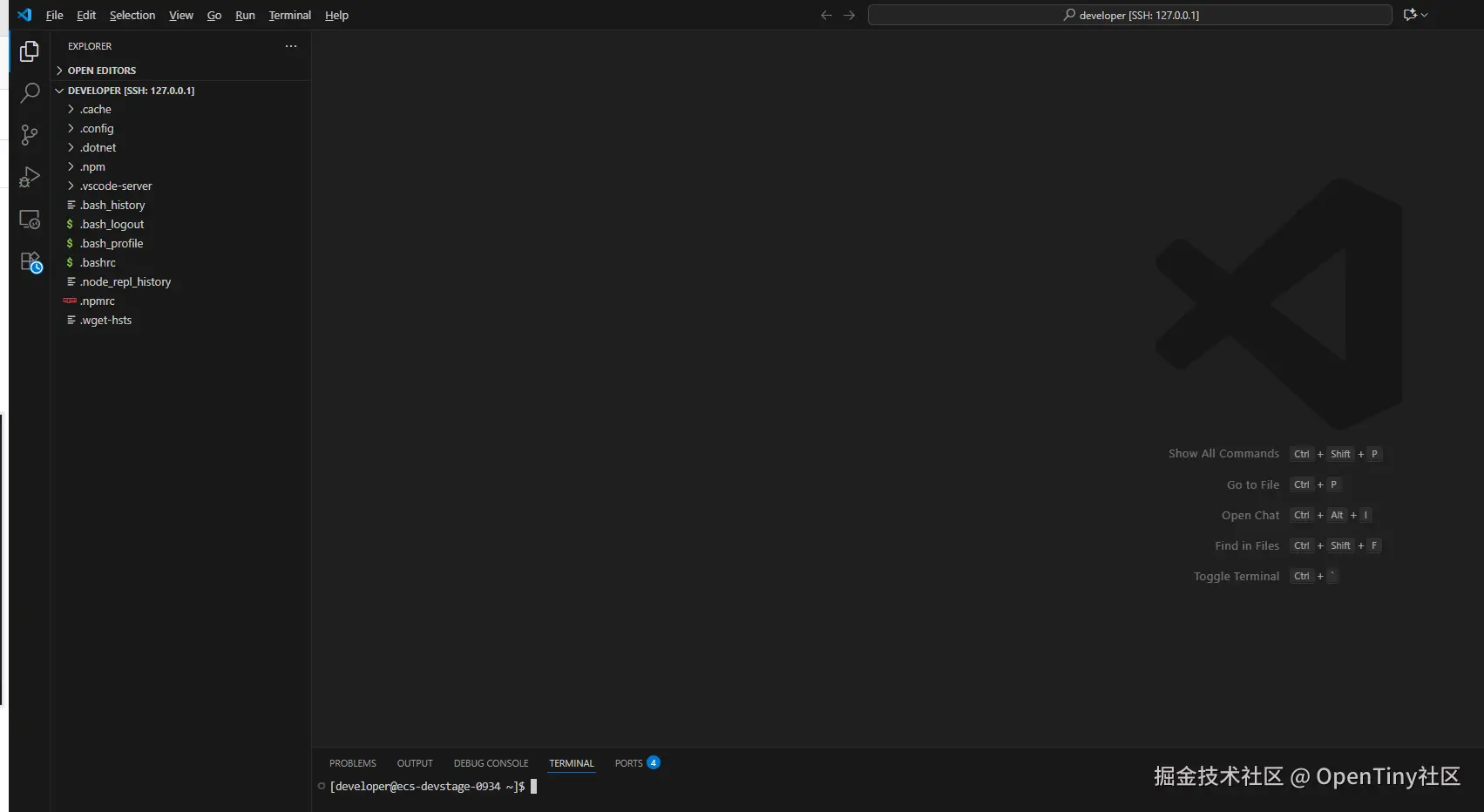
Task: Select the Explorer icon in the activity bar
Action: (30, 51)
